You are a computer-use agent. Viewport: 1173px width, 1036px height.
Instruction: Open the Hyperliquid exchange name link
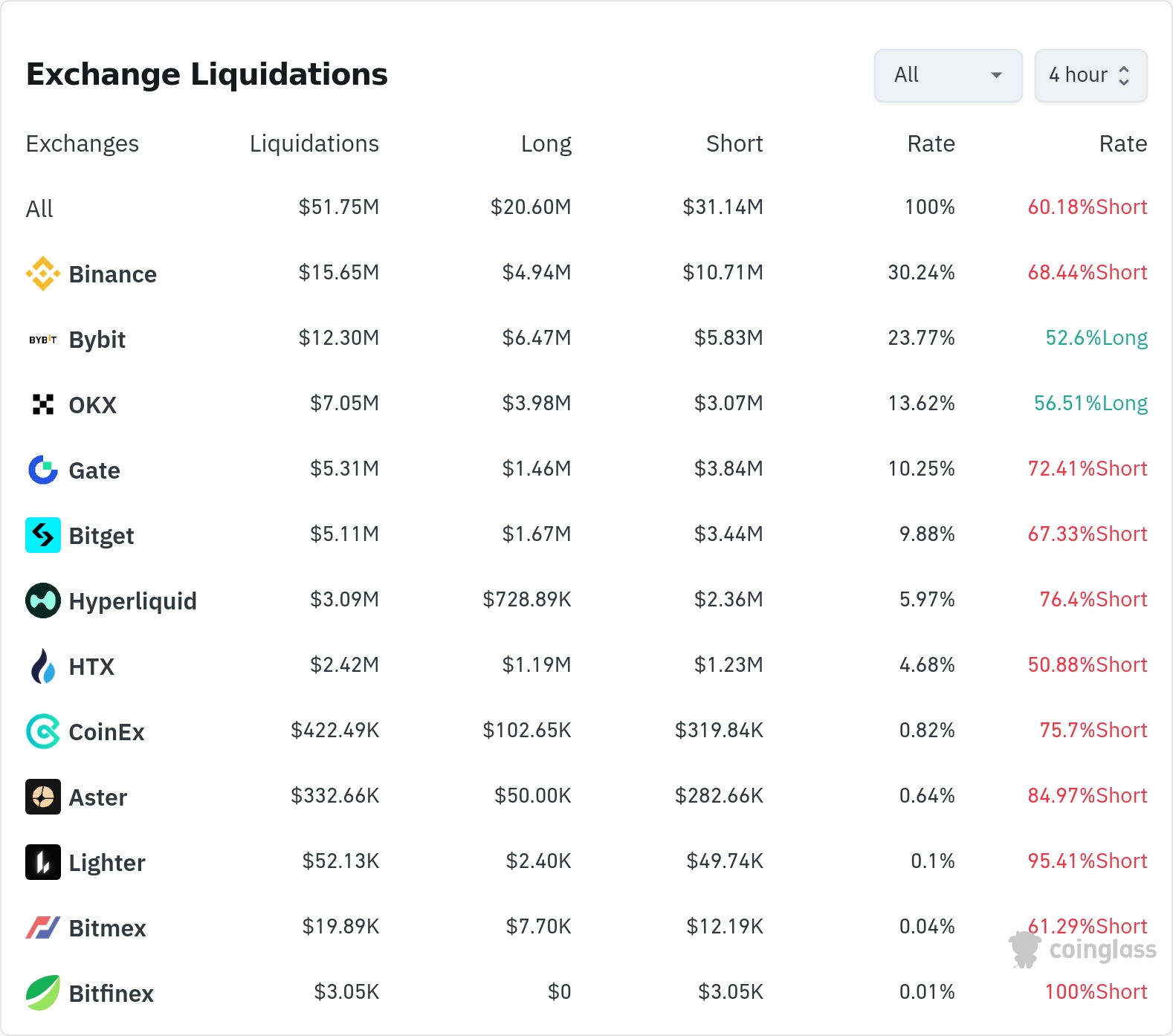click(x=132, y=600)
